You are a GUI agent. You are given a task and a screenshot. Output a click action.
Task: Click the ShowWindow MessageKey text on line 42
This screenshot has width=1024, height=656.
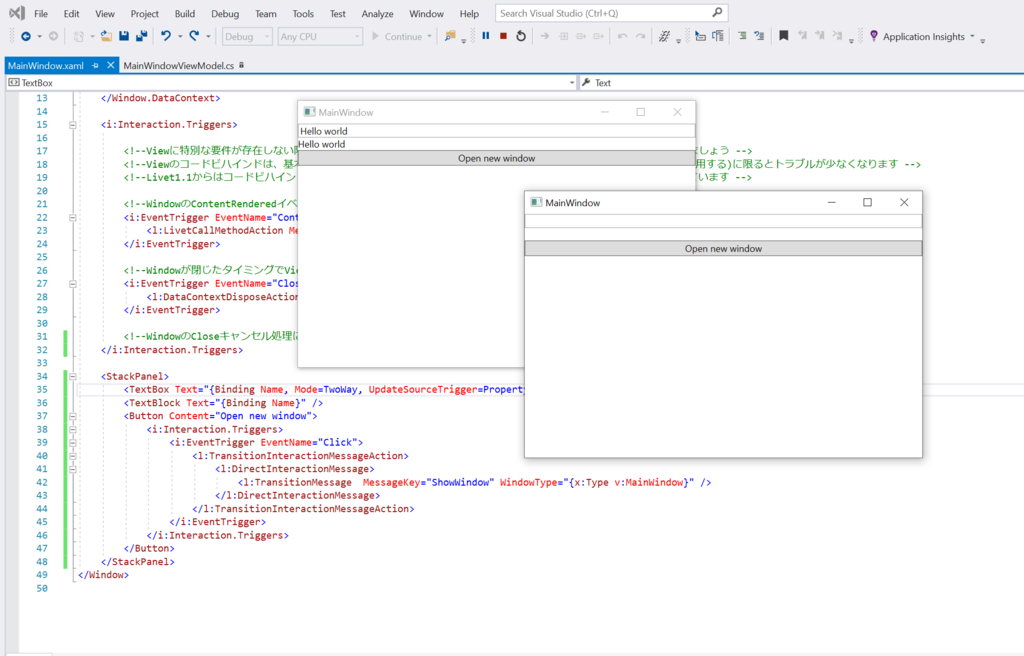pos(428,482)
